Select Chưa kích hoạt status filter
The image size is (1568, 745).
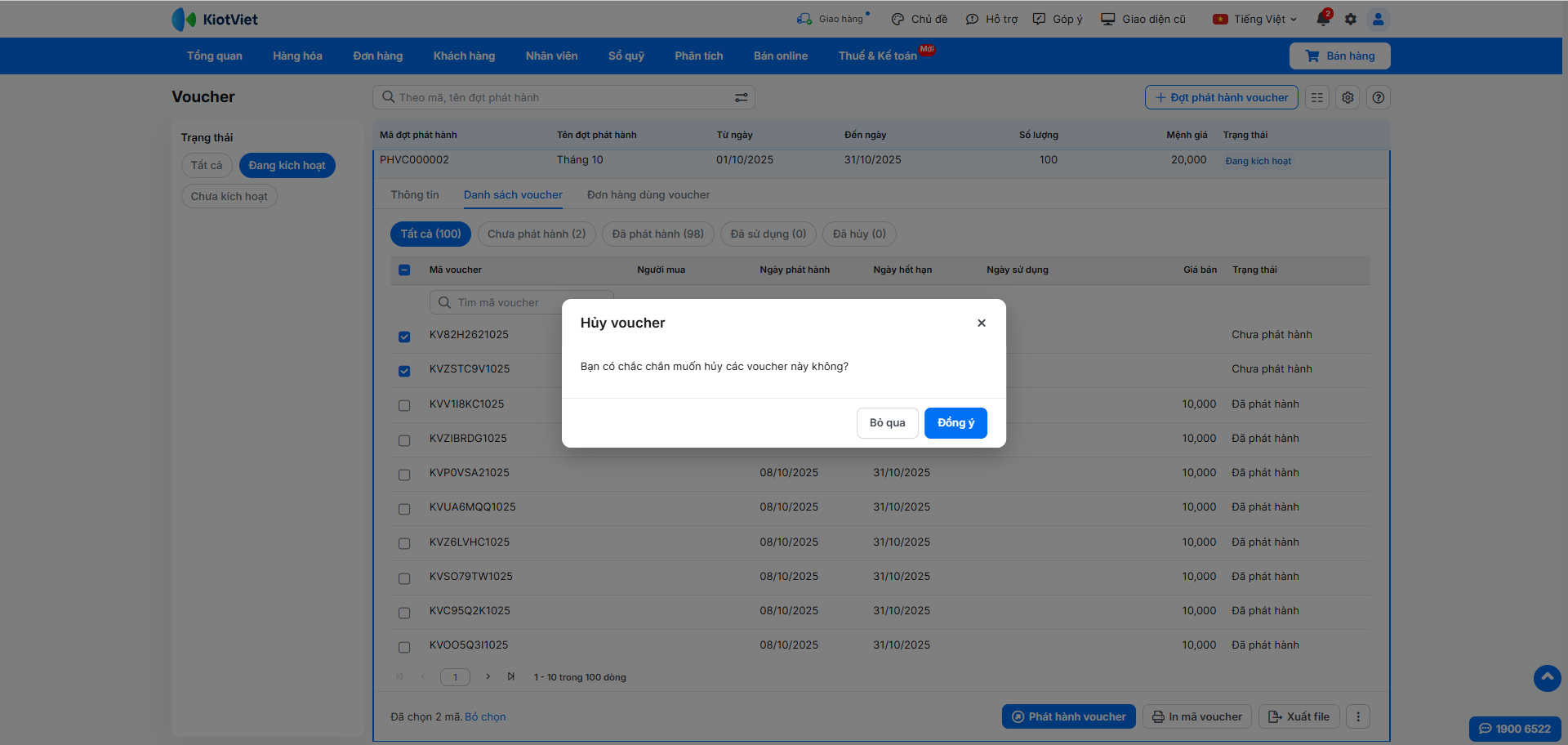tap(229, 196)
